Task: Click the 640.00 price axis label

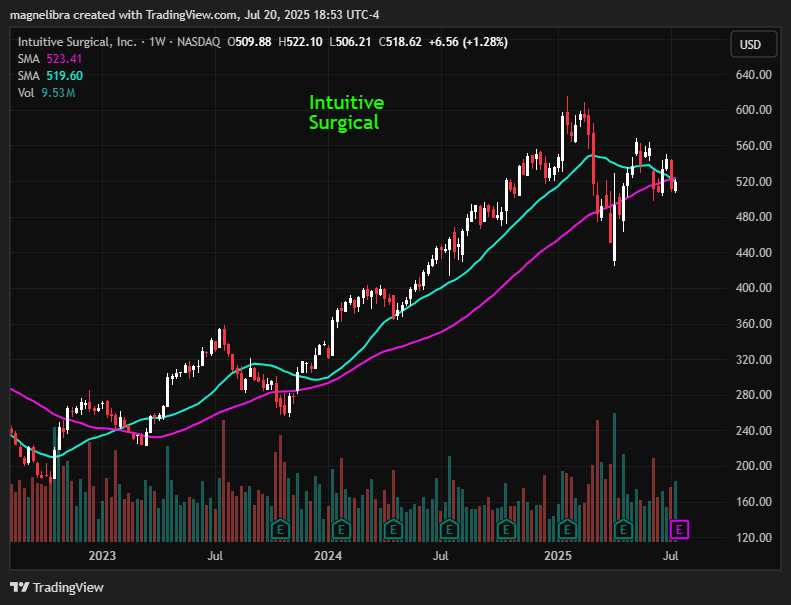Action: click(x=754, y=75)
